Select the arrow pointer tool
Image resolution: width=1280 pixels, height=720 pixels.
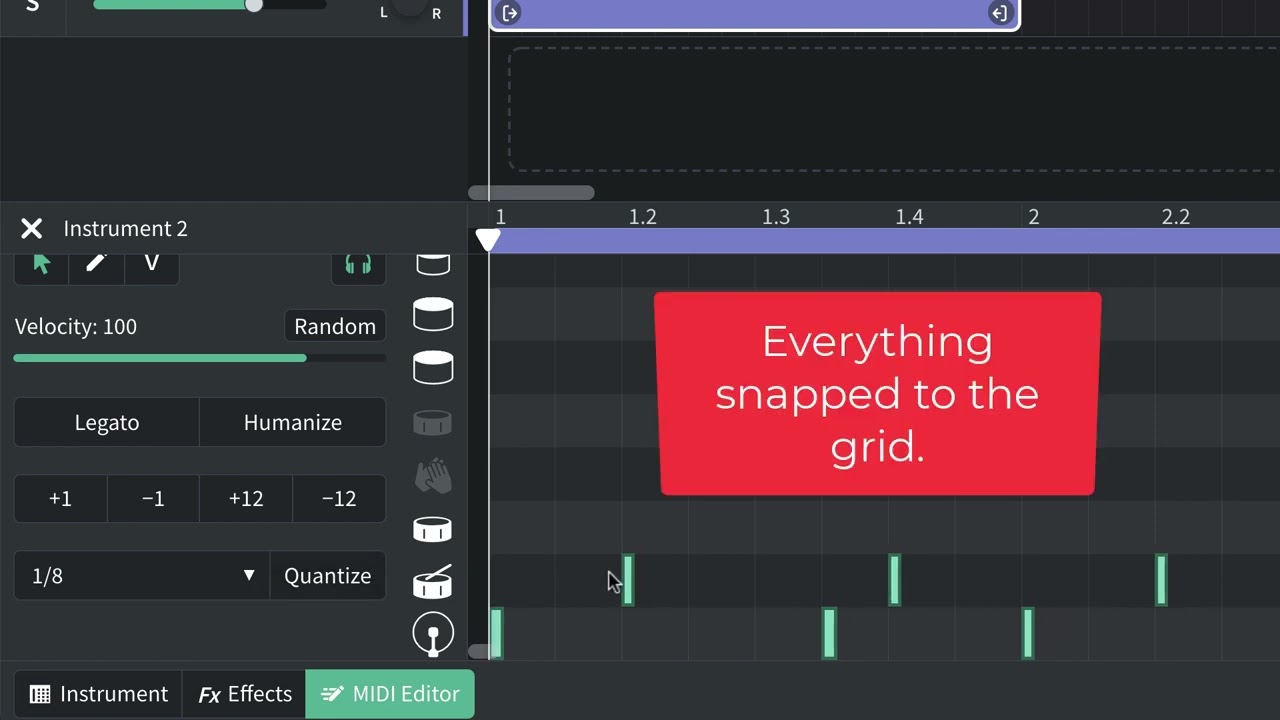[41, 265]
